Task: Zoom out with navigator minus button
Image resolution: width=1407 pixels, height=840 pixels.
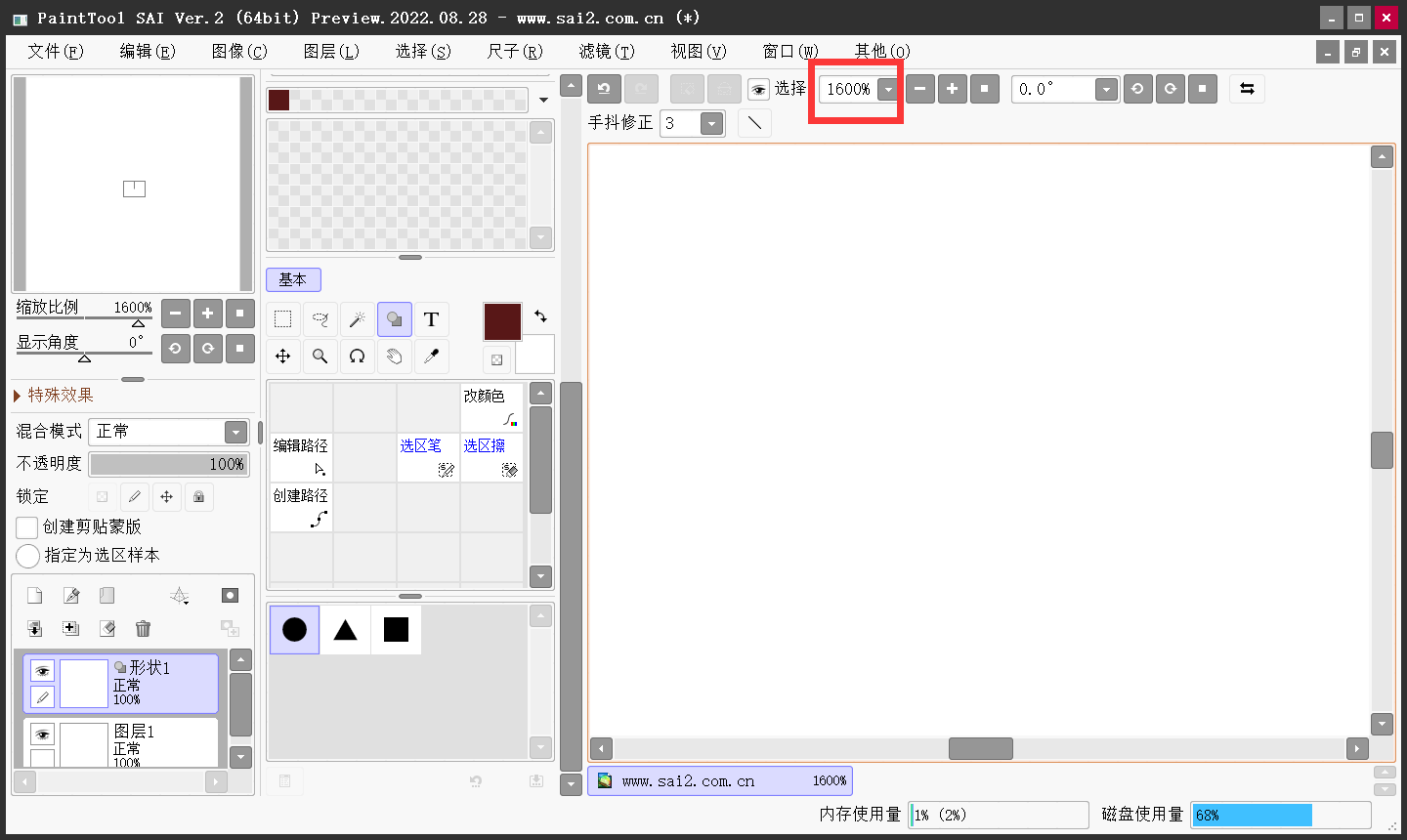Action: pyautogui.click(x=175, y=314)
